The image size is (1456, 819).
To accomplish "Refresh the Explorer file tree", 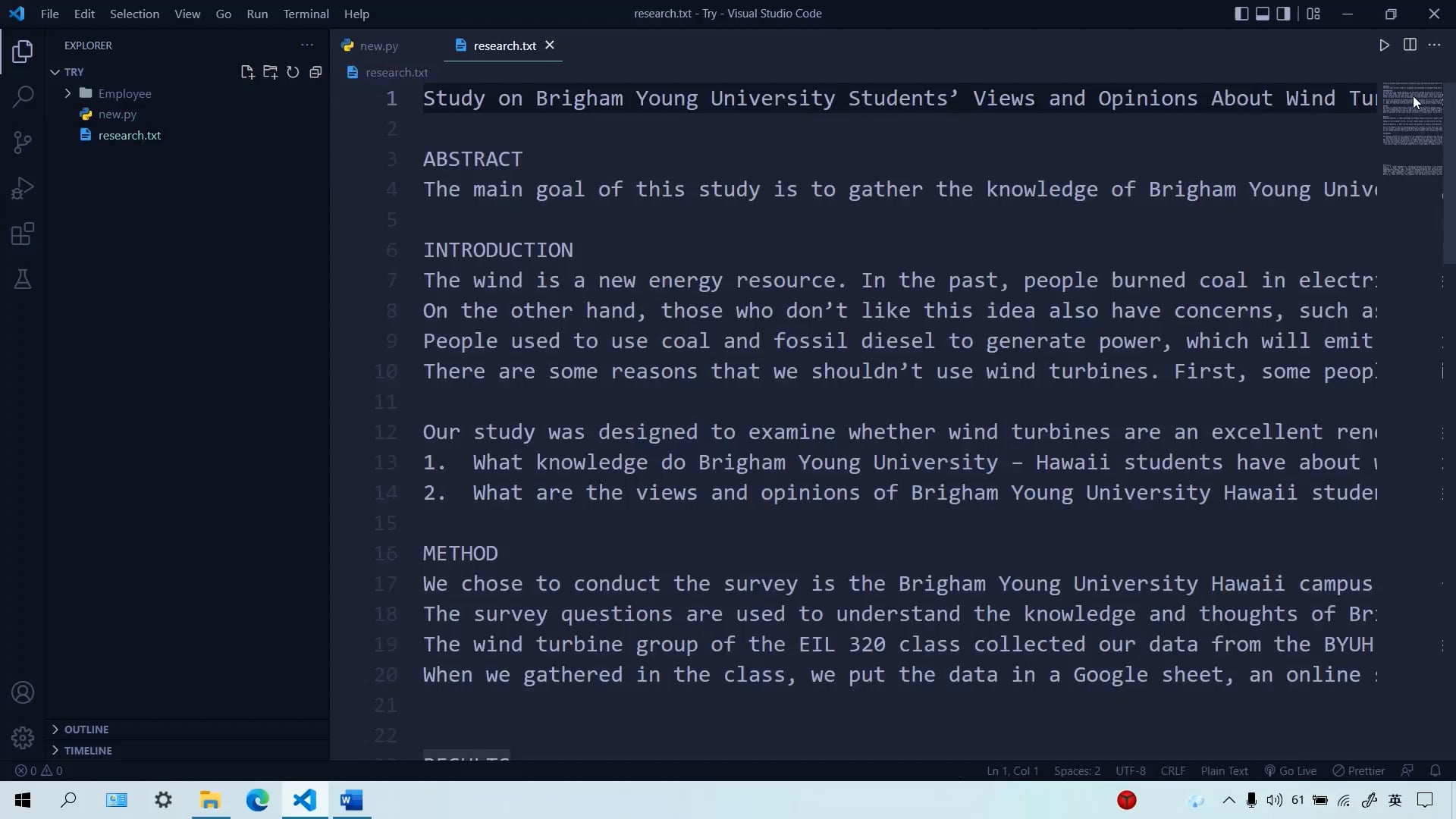I will pos(293,72).
